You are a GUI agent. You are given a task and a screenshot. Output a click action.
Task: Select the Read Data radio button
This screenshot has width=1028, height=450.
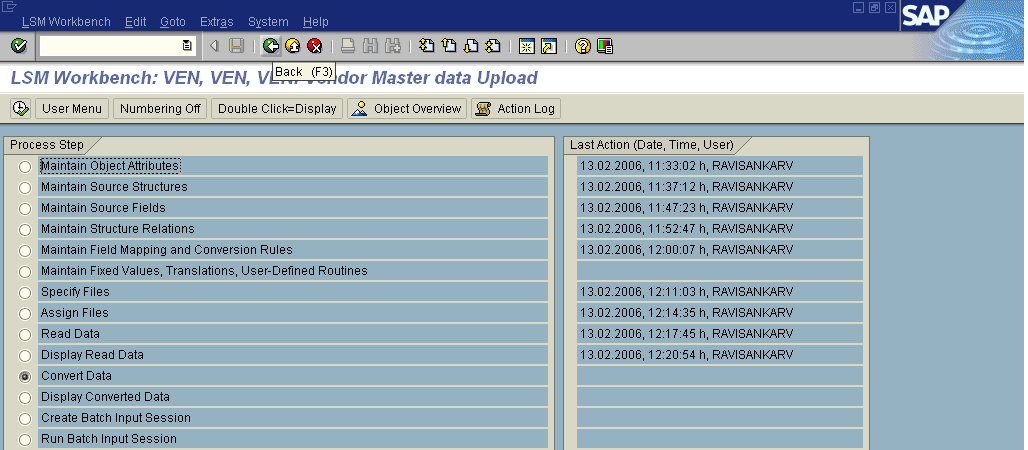tap(25, 335)
